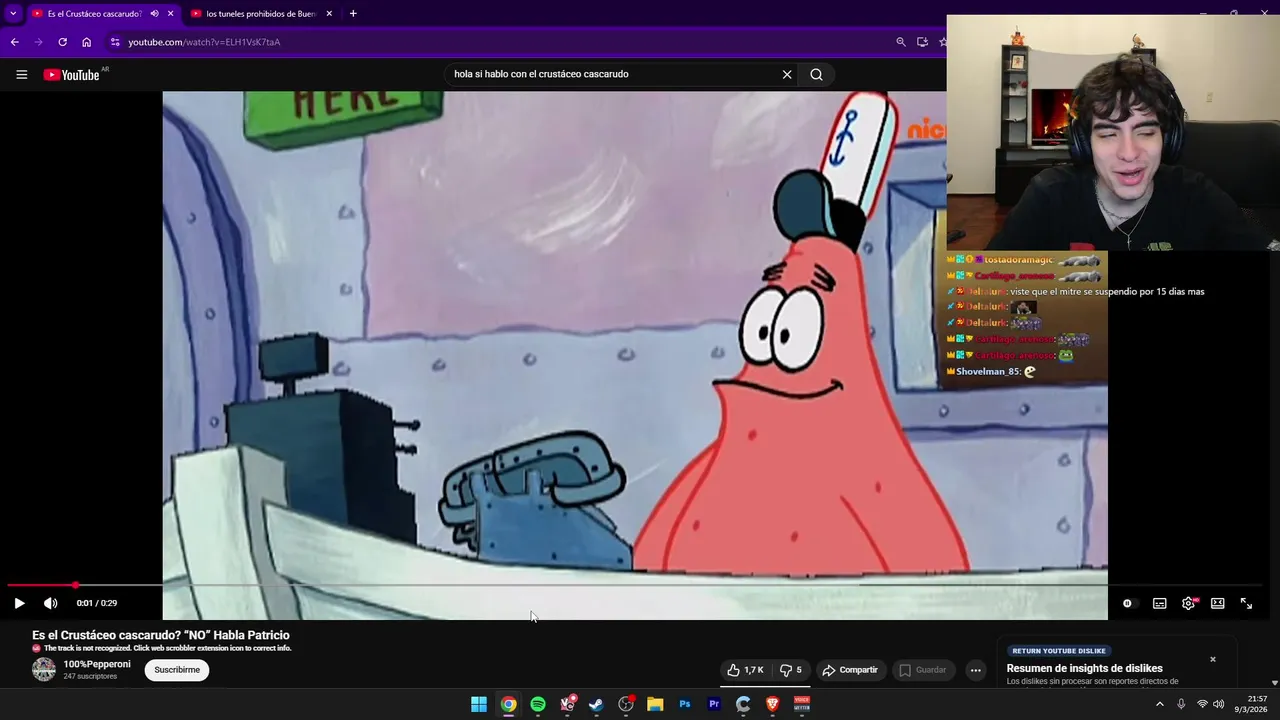Viewport: 1280px width, 720px height.
Task: View site information icon in the address bar
Action: (115, 42)
